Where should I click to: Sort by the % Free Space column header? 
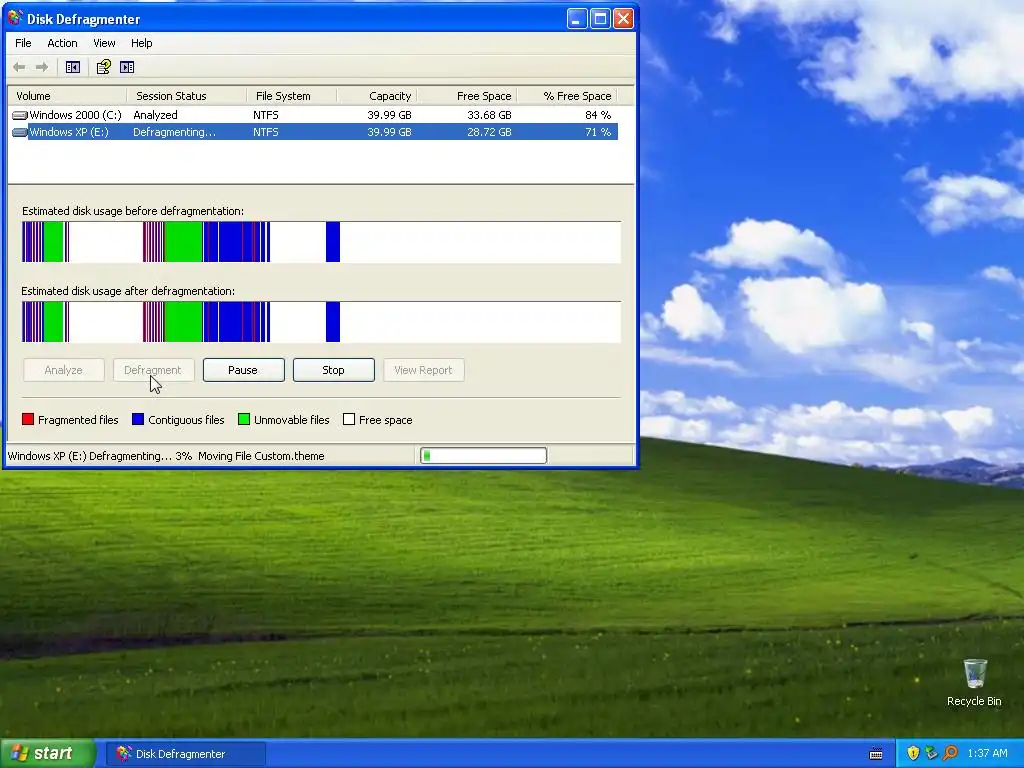pos(567,96)
